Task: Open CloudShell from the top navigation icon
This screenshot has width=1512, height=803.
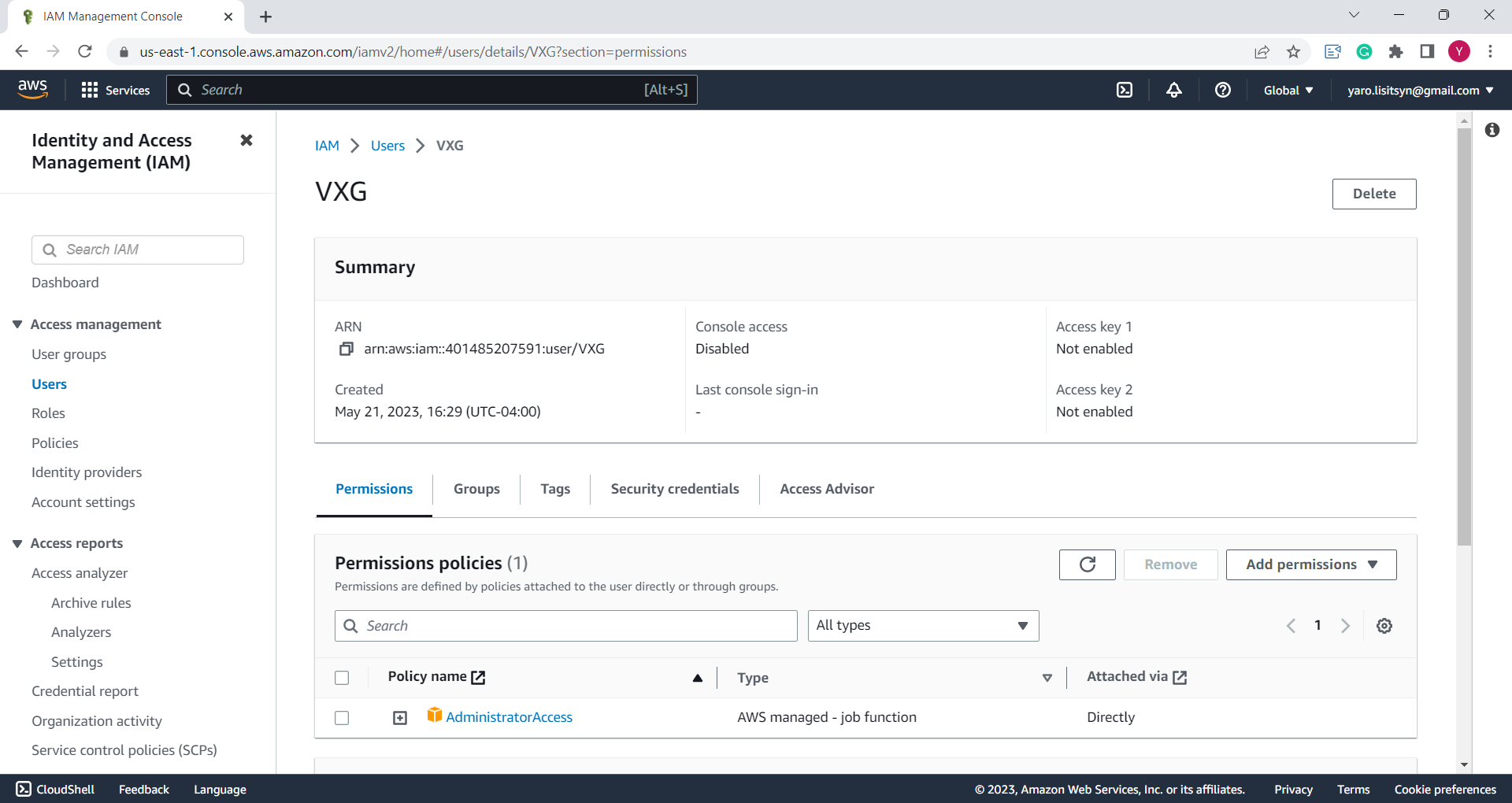Action: (1125, 90)
